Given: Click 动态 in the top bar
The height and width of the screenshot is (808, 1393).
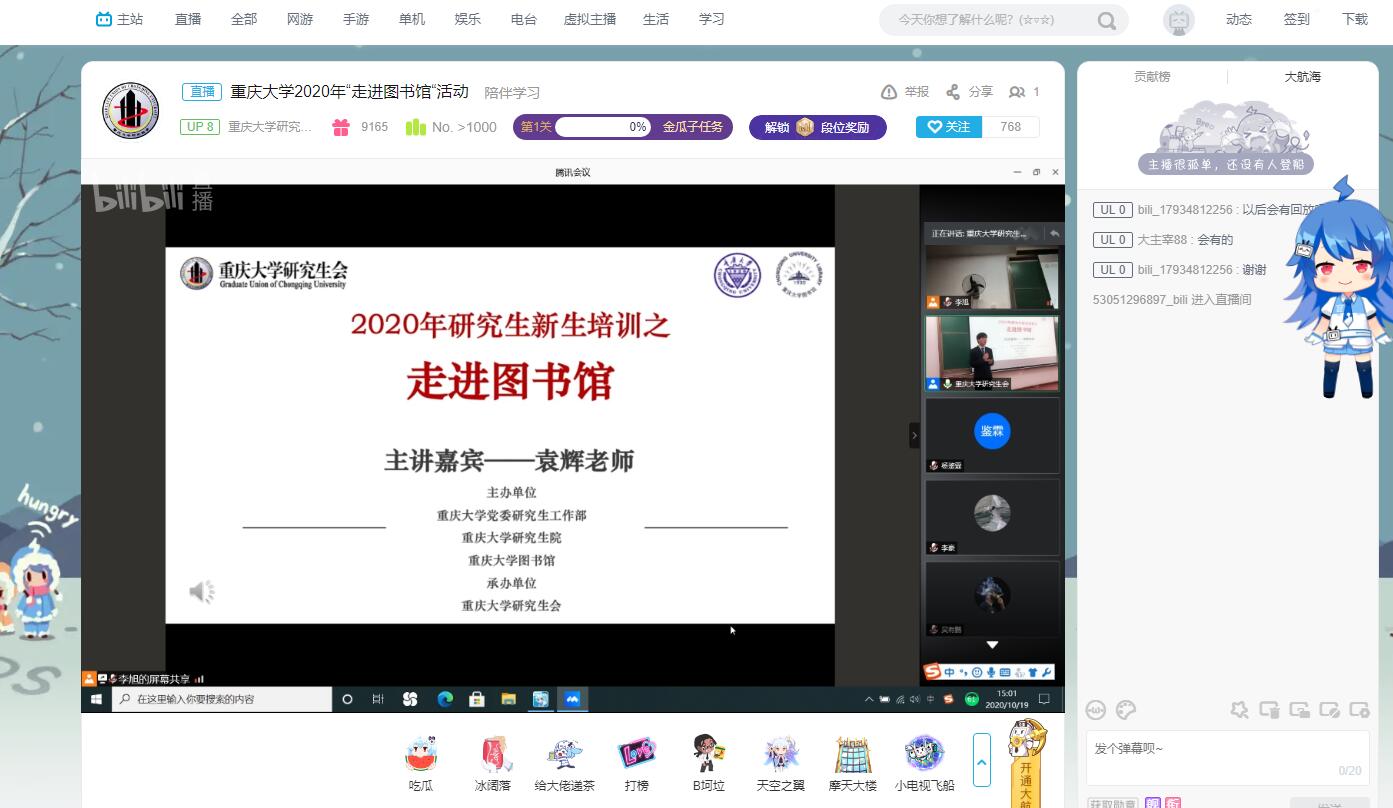Looking at the screenshot, I should [1239, 19].
